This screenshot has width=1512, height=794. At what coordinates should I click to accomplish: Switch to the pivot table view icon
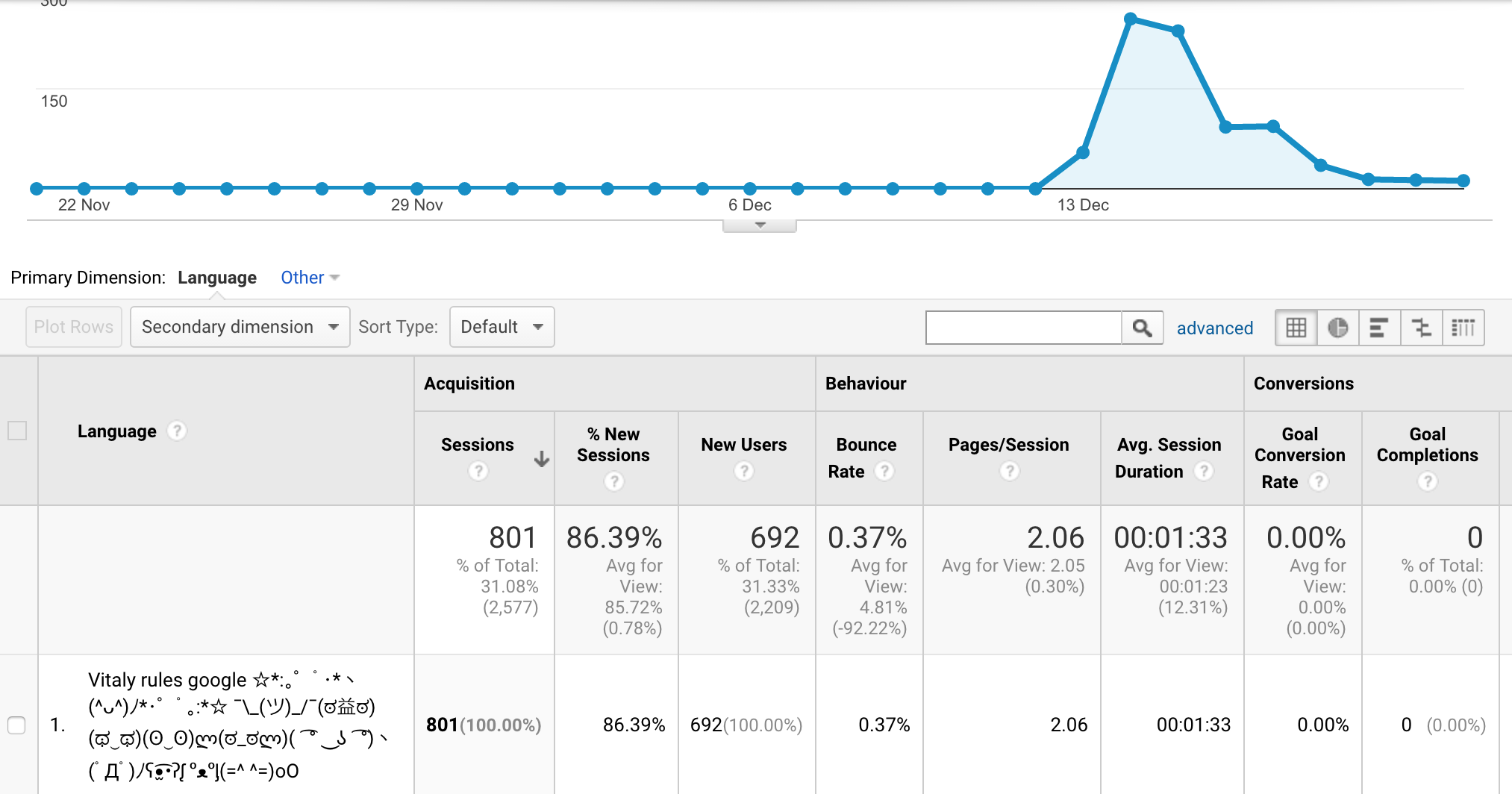(1463, 328)
